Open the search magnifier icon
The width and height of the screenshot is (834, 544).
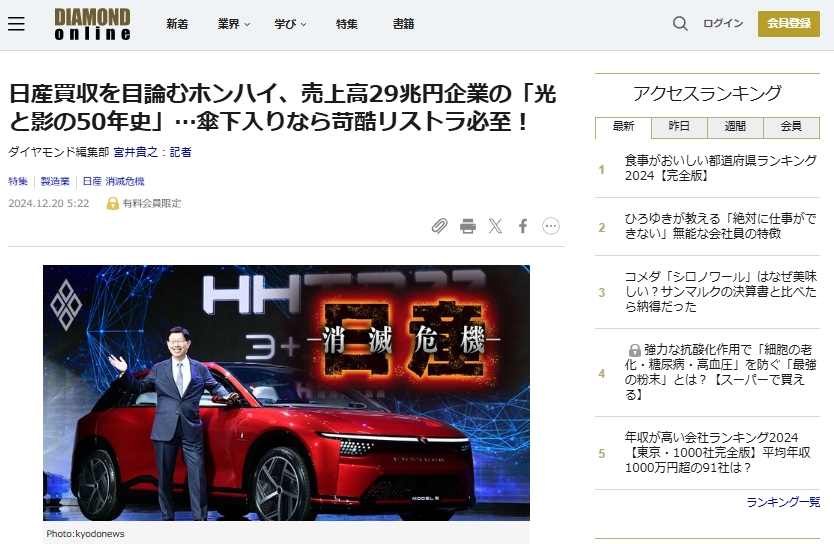(680, 23)
